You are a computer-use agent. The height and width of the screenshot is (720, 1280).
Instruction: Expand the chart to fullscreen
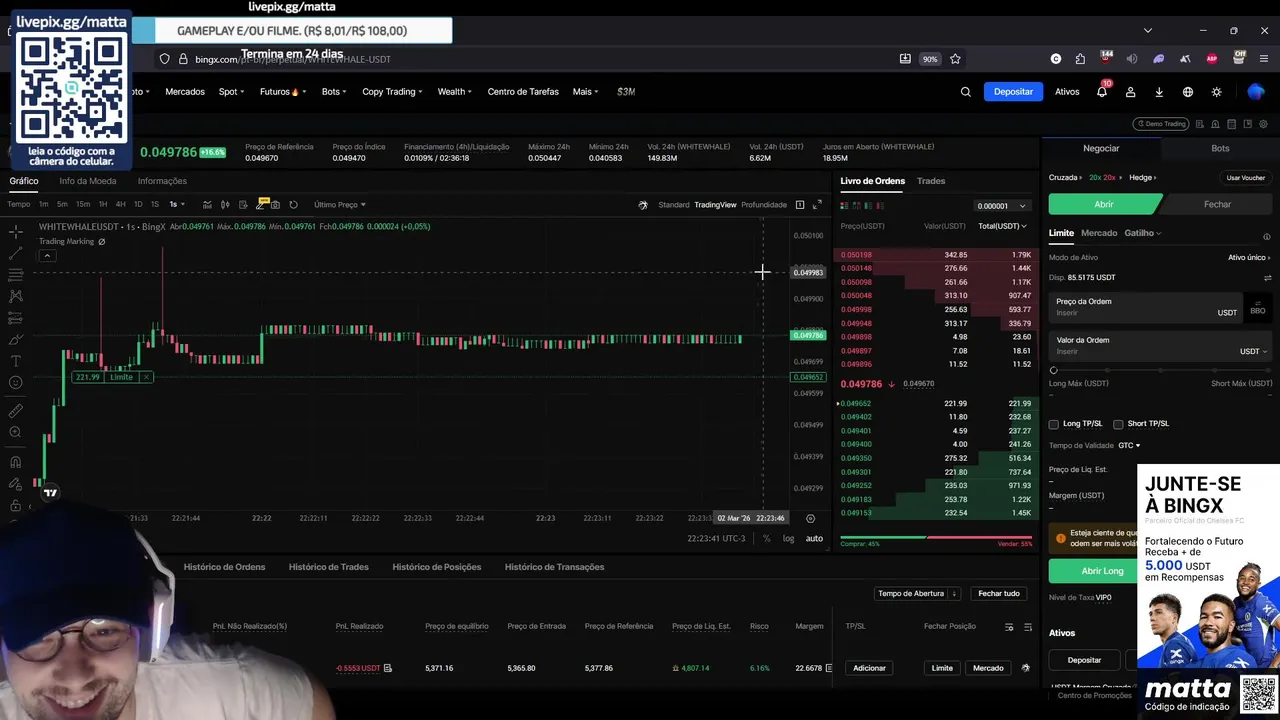(817, 205)
